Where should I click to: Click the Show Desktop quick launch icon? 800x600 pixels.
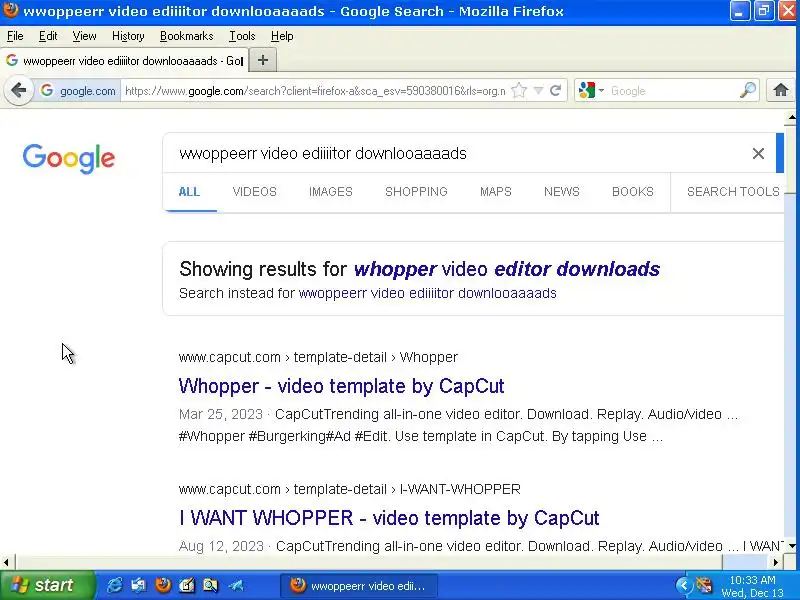tap(138, 585)
